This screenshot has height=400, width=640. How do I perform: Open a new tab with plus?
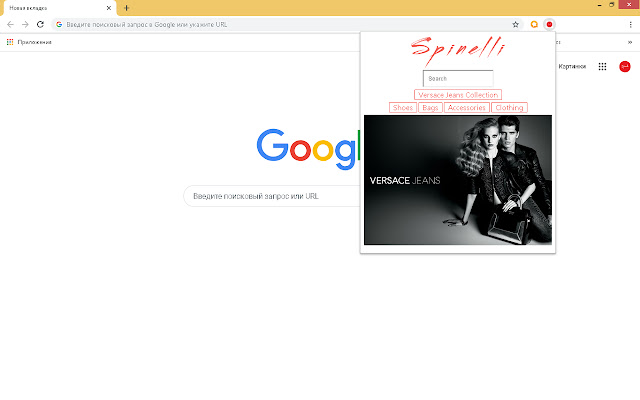[127, 8]
